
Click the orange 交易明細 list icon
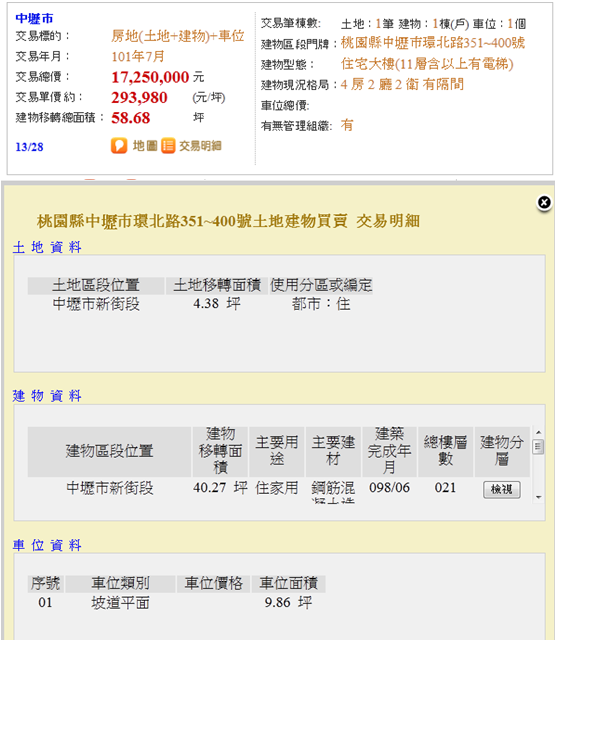point(168,146)
